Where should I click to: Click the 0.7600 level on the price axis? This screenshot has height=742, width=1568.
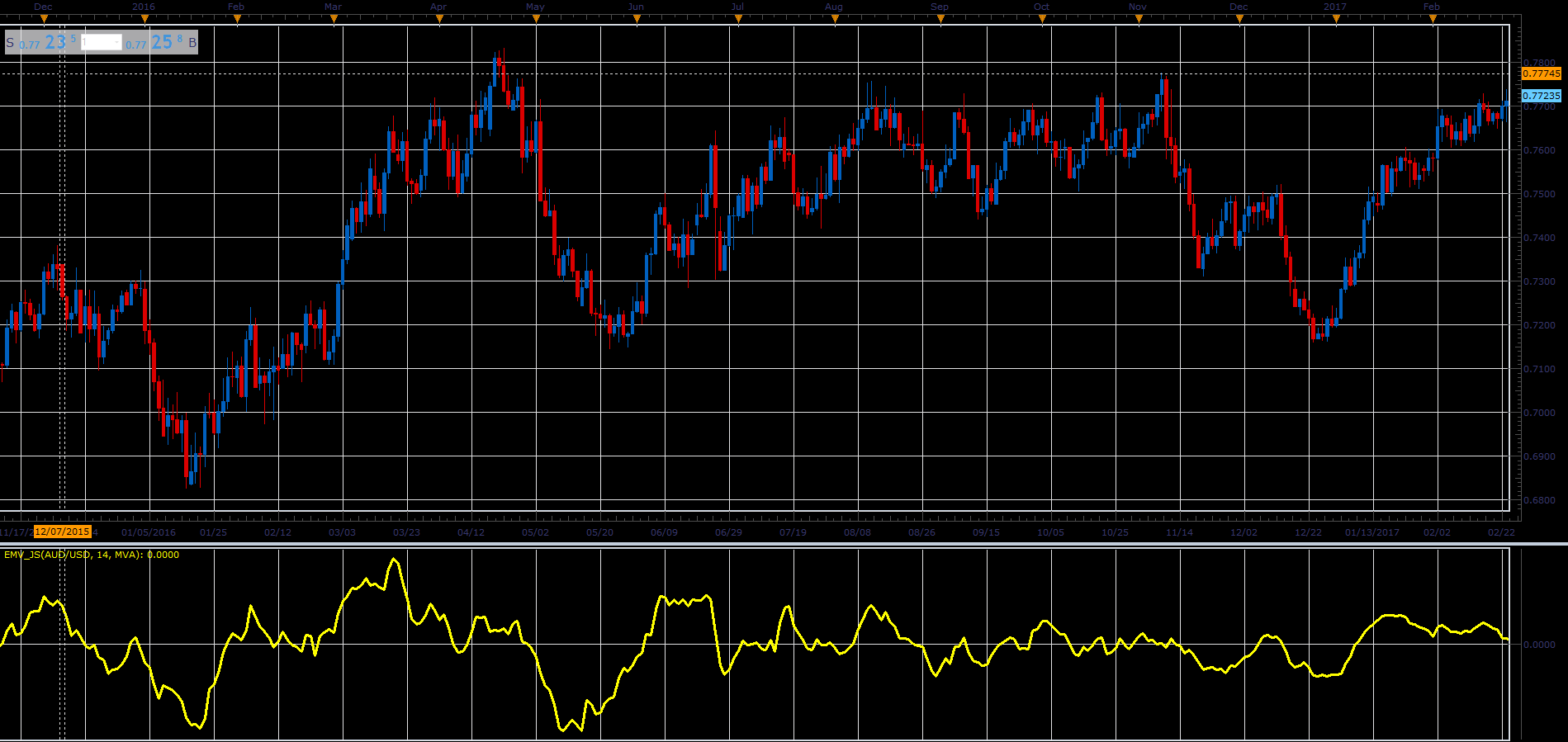click(x=1540, y=150)
